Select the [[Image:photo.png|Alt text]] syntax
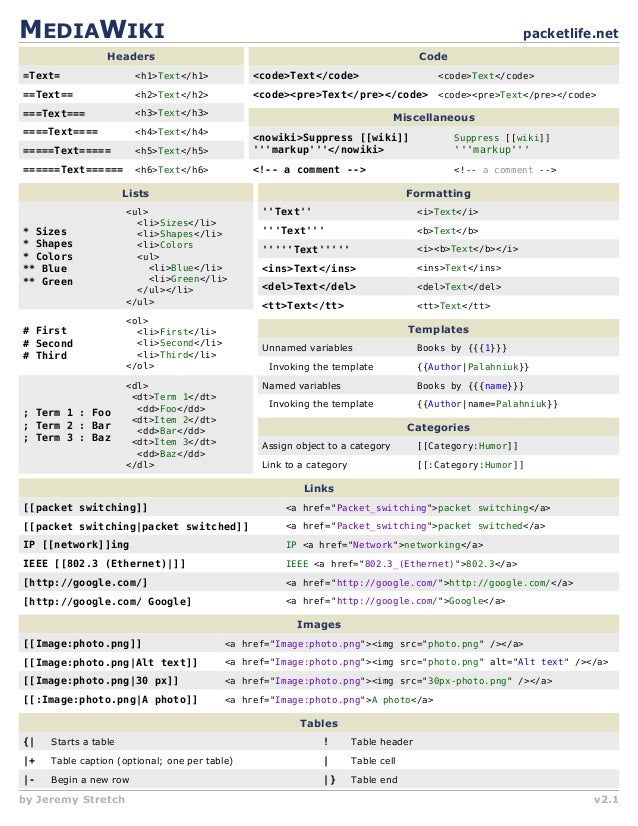This screenshot has width=638, height=826. [110, 662]
